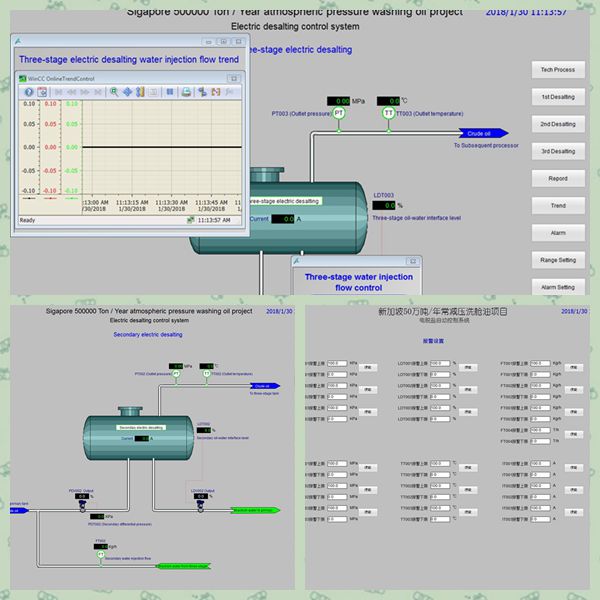Click the help icon in trend toolbar
This screenshot has width=600, height=600.
tap(29, 92)
